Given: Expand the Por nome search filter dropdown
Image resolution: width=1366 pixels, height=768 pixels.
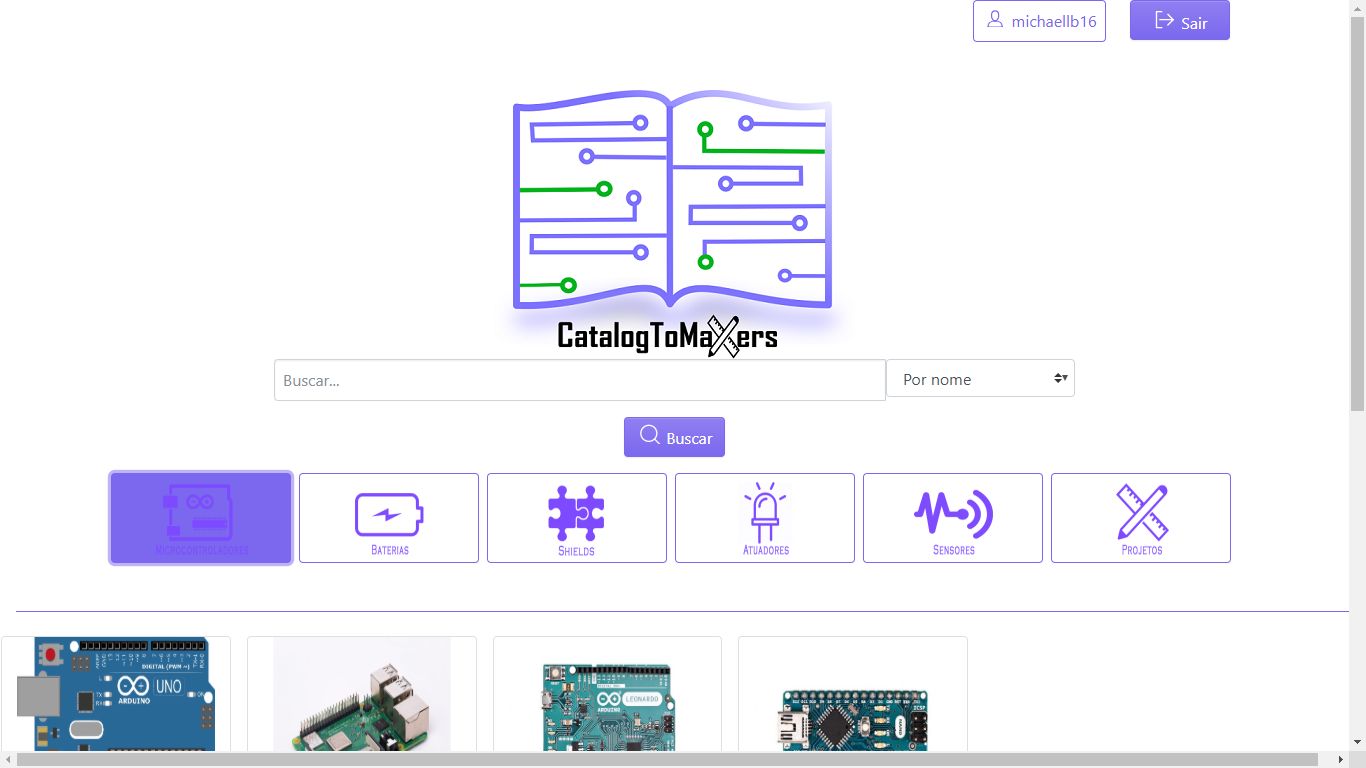Looking at the screenshot, I should coord(980,379).
